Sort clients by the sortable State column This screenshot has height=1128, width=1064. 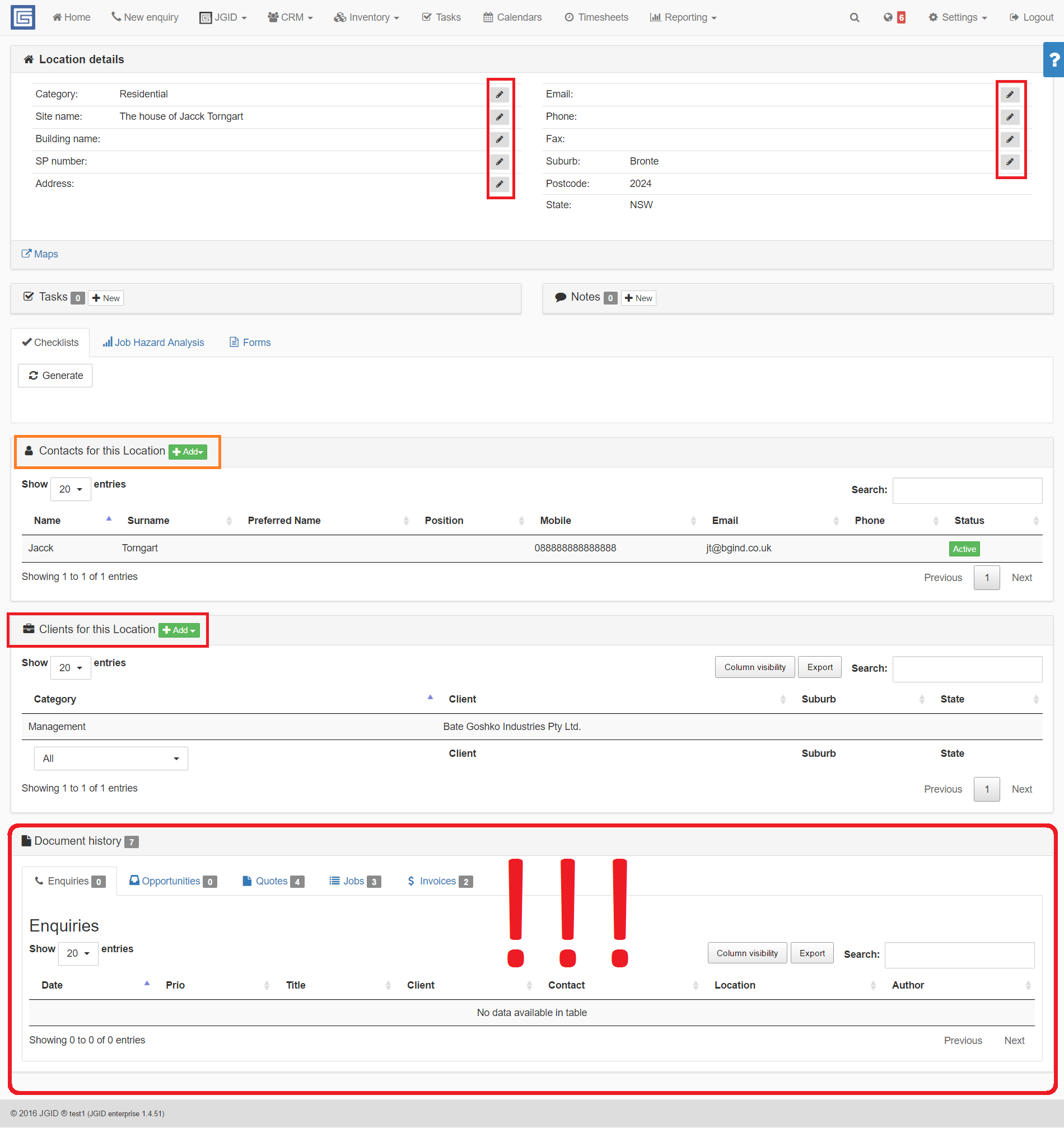[x=988, y=700]
